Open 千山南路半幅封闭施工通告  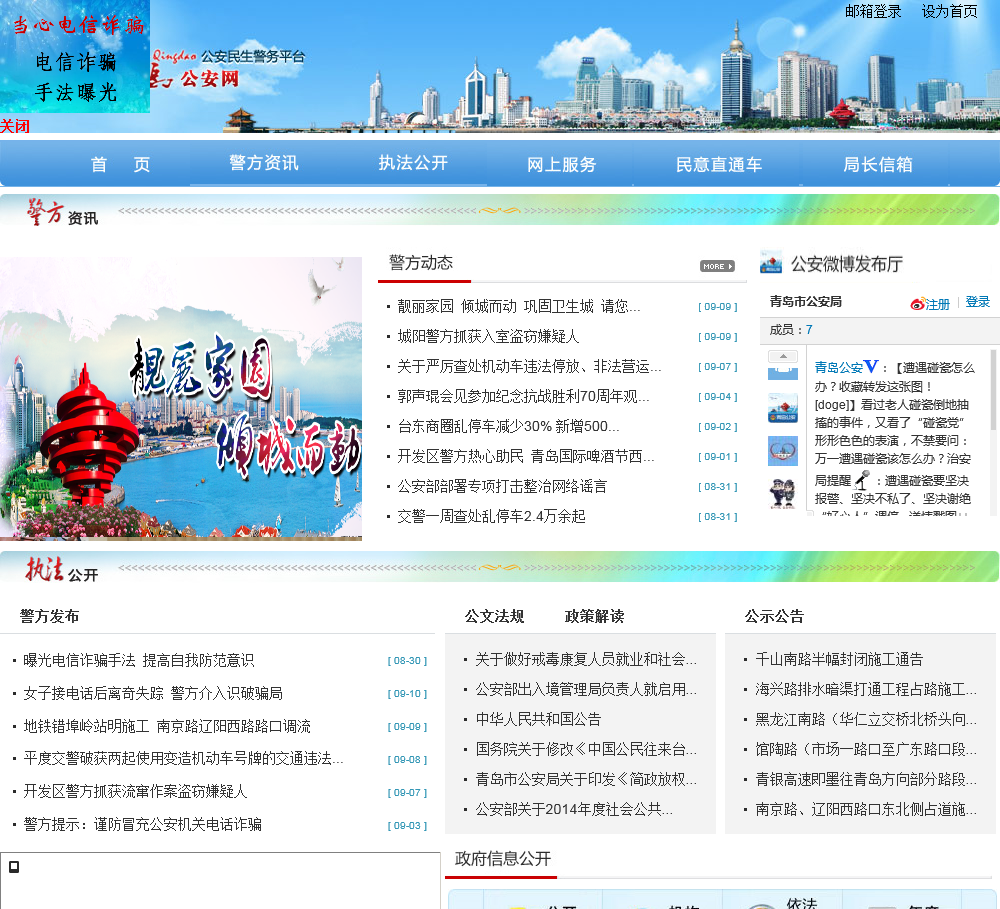point(839,660)
